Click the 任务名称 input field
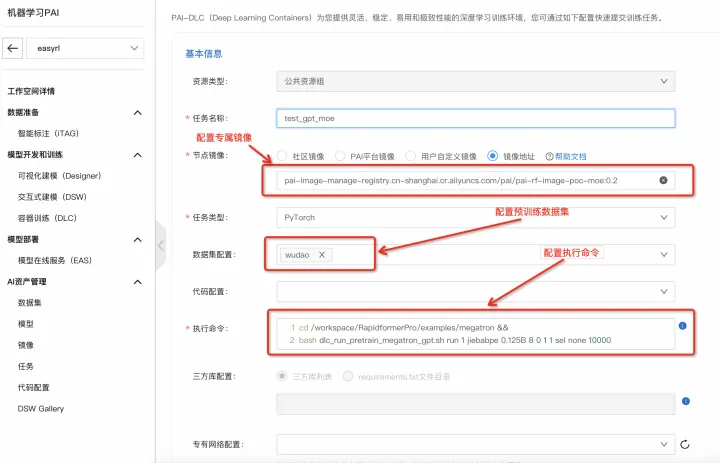 pyautogui.click(x=475, y=118)
